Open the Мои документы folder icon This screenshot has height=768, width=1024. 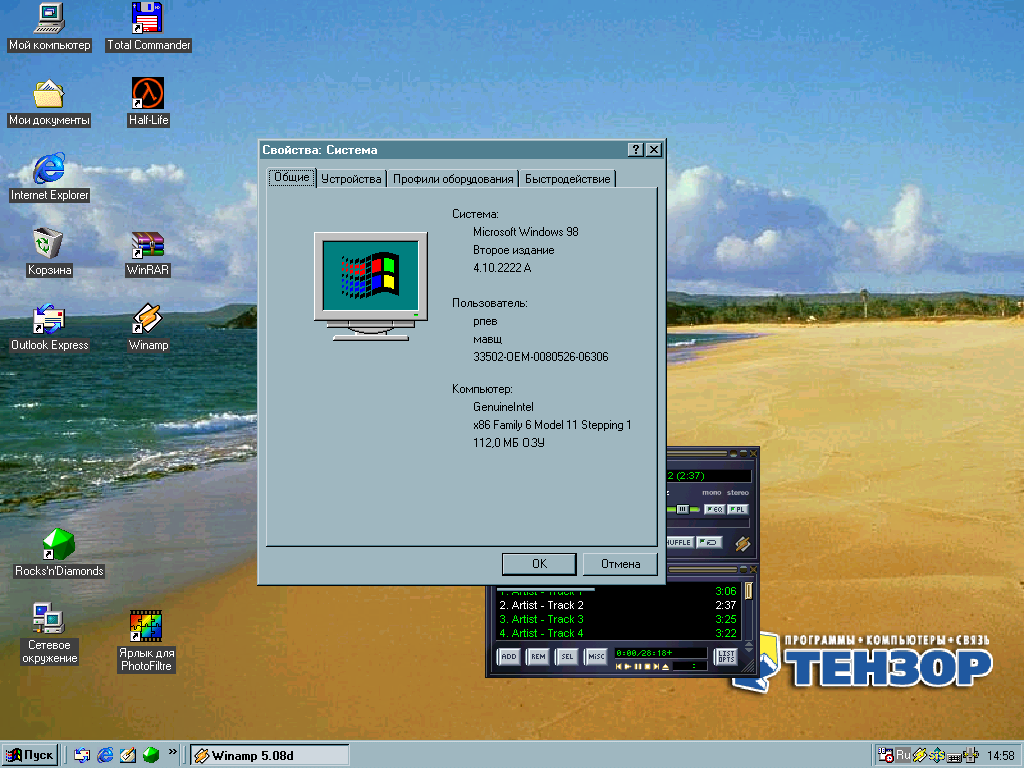tap(49, 103)
